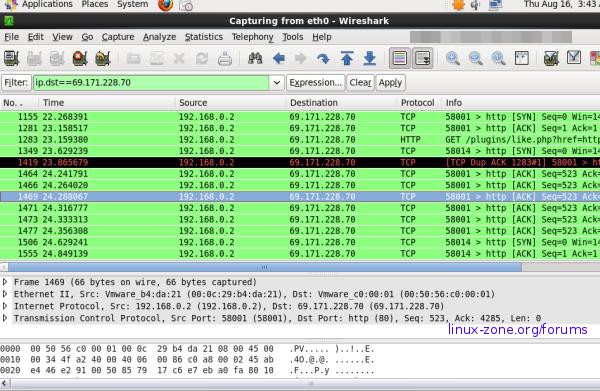Click the Expression... button
This screenshot has height=391, width=600.
pos(315,83)
